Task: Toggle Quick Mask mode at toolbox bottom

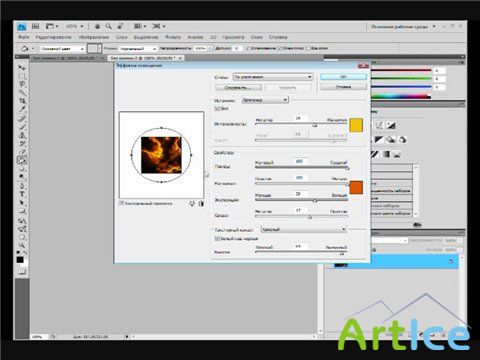Action: click(22, 272)
